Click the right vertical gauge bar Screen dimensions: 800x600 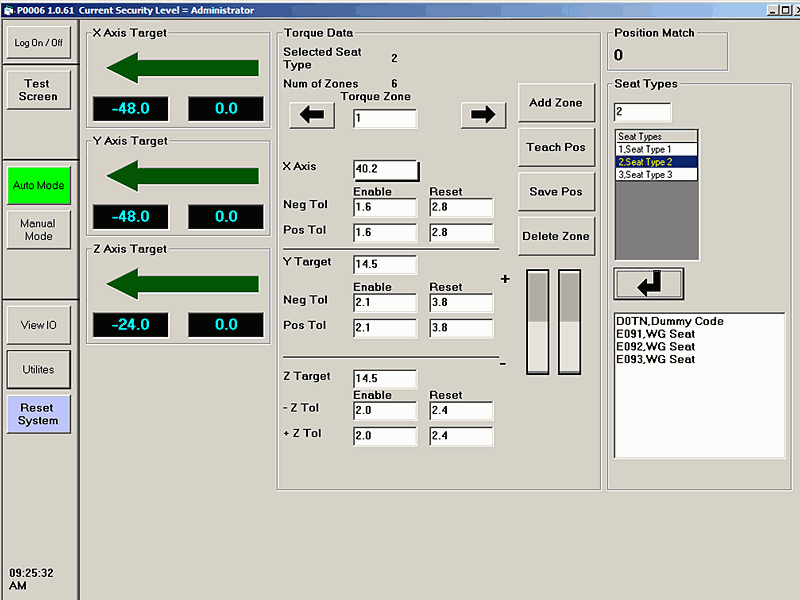click(x=569, y=322)
